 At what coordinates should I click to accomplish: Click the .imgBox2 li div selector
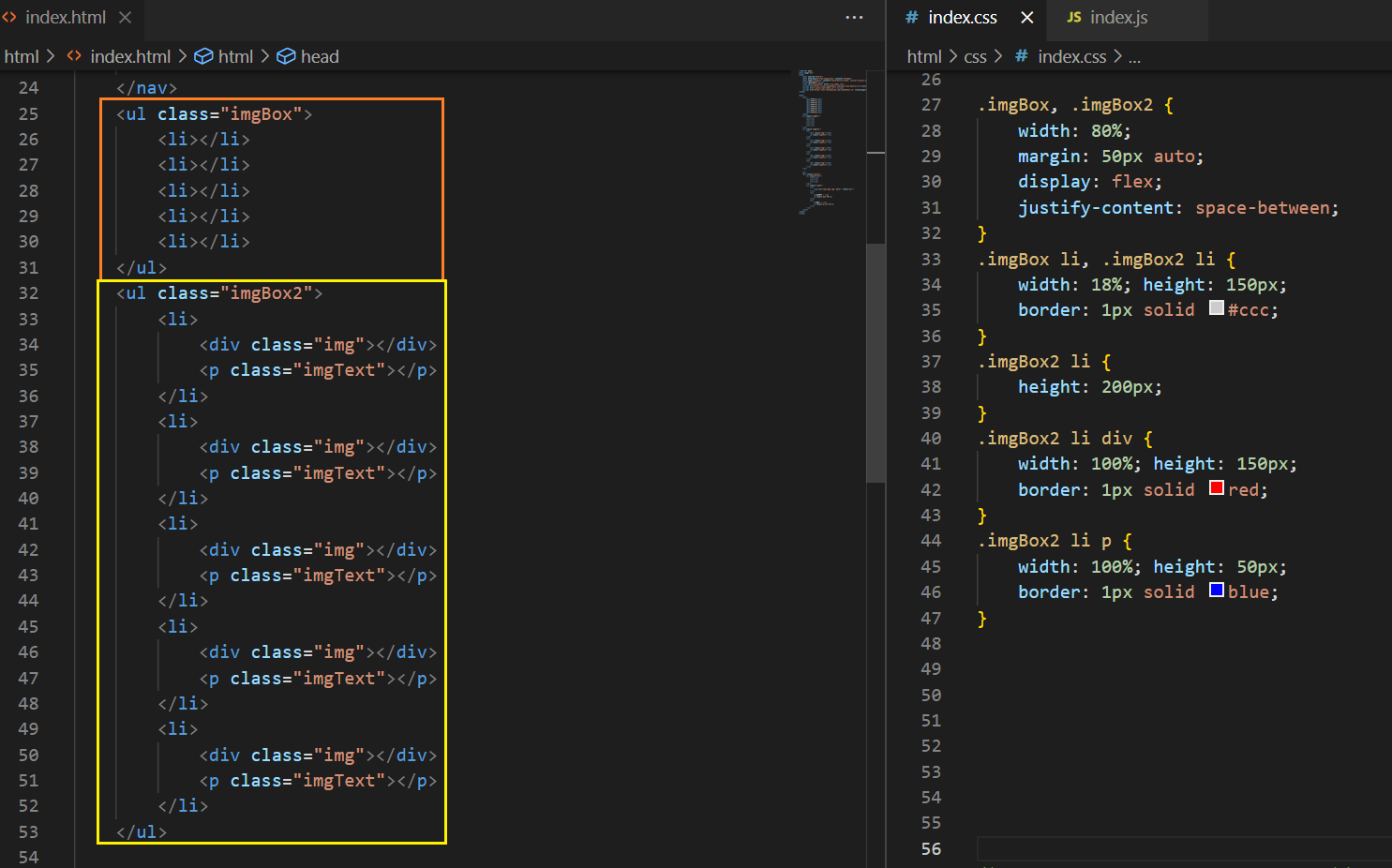coord(1055,438)
